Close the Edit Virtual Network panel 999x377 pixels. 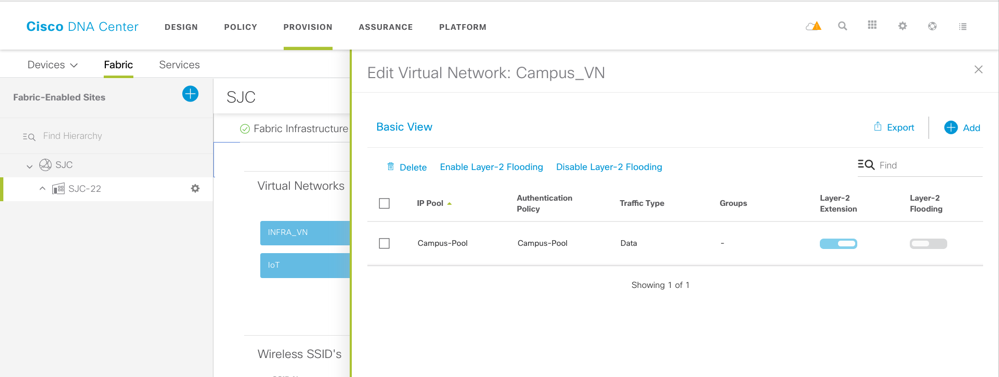point(979,69)
